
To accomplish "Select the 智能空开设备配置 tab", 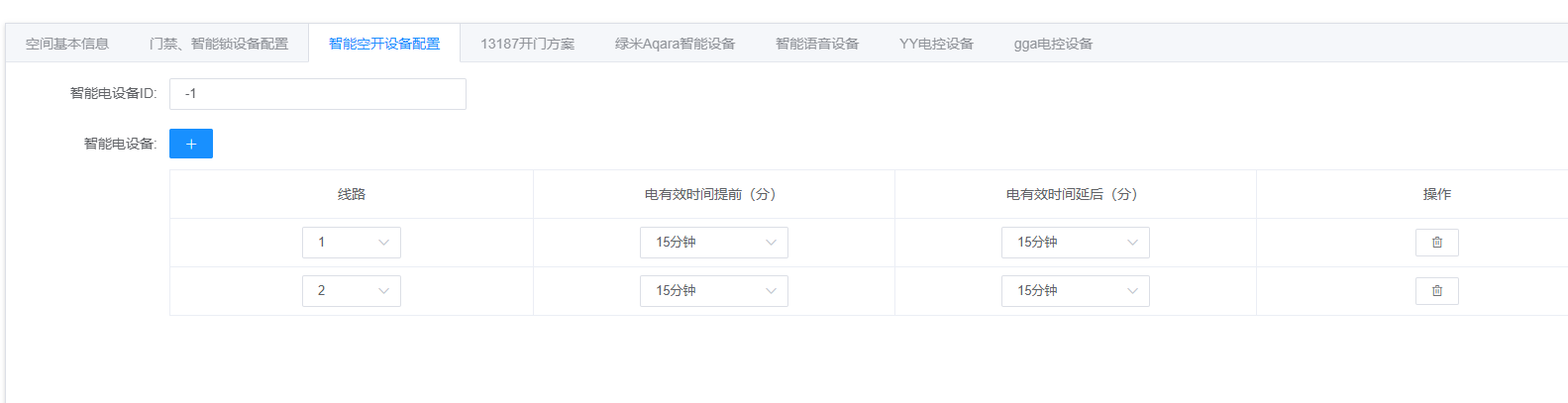I will tap(384, 44).
